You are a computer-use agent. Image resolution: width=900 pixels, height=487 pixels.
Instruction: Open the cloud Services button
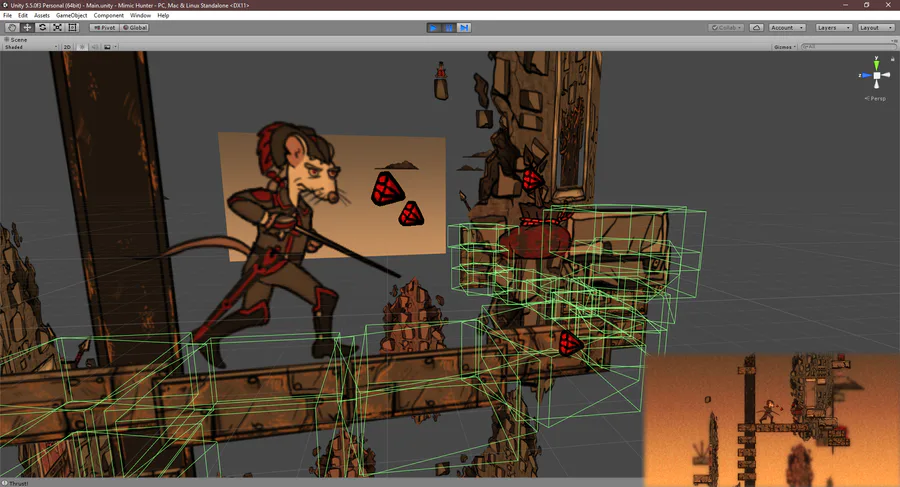(x=757, y=28)
